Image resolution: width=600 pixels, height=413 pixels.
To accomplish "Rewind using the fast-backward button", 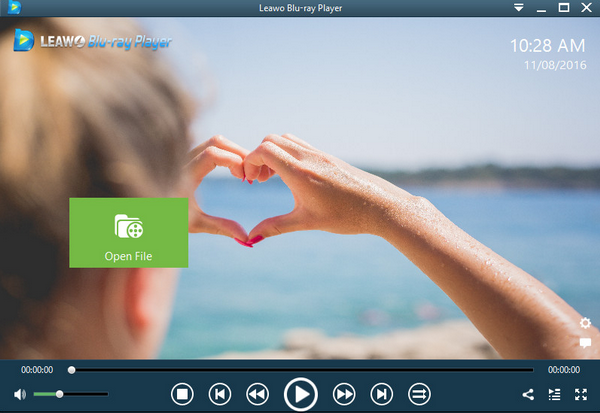I will point(257,394).
